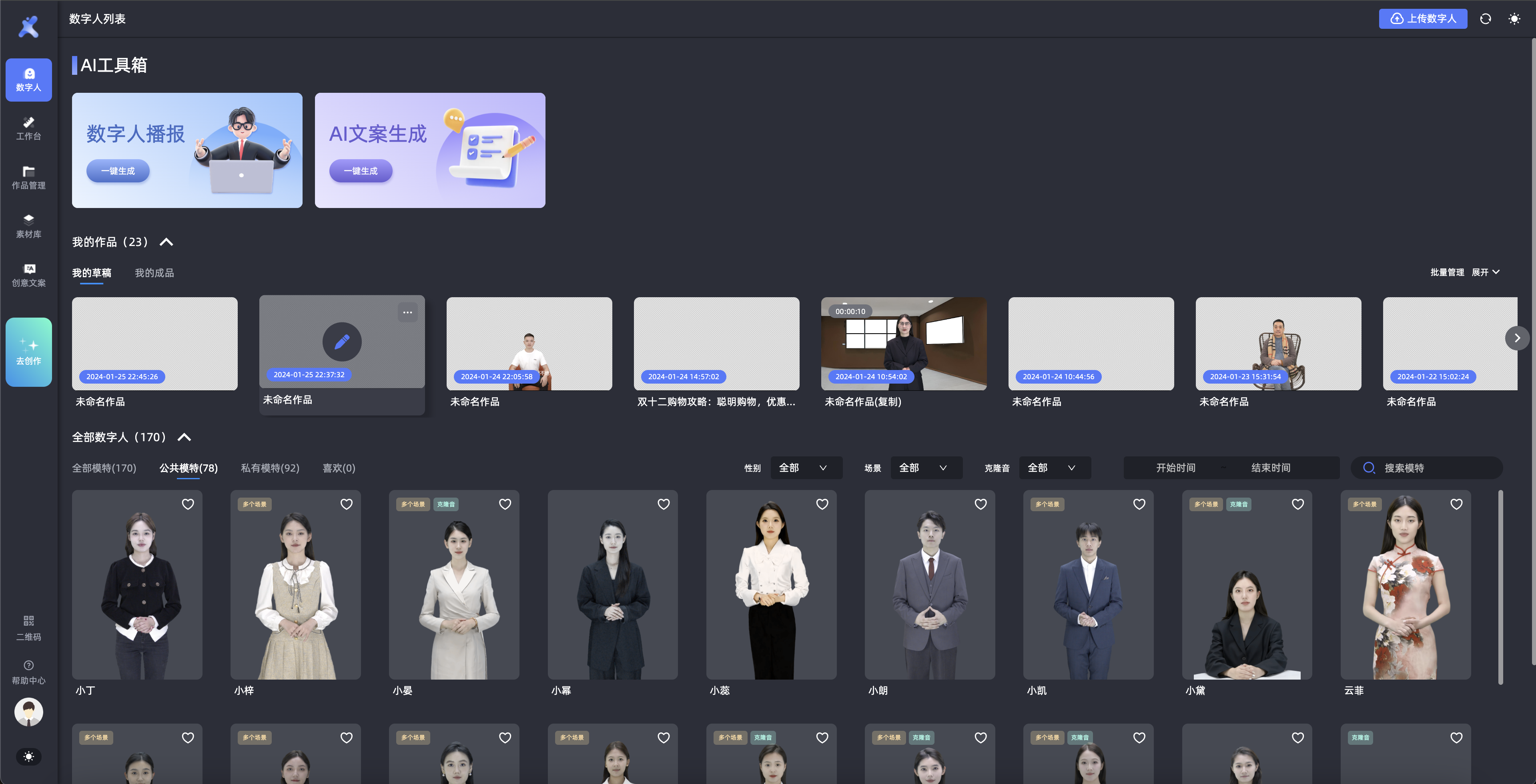The image size is (1536, 784).
Task: Open the 克隆音 filter dropdown
Action: click(1055, 468)
